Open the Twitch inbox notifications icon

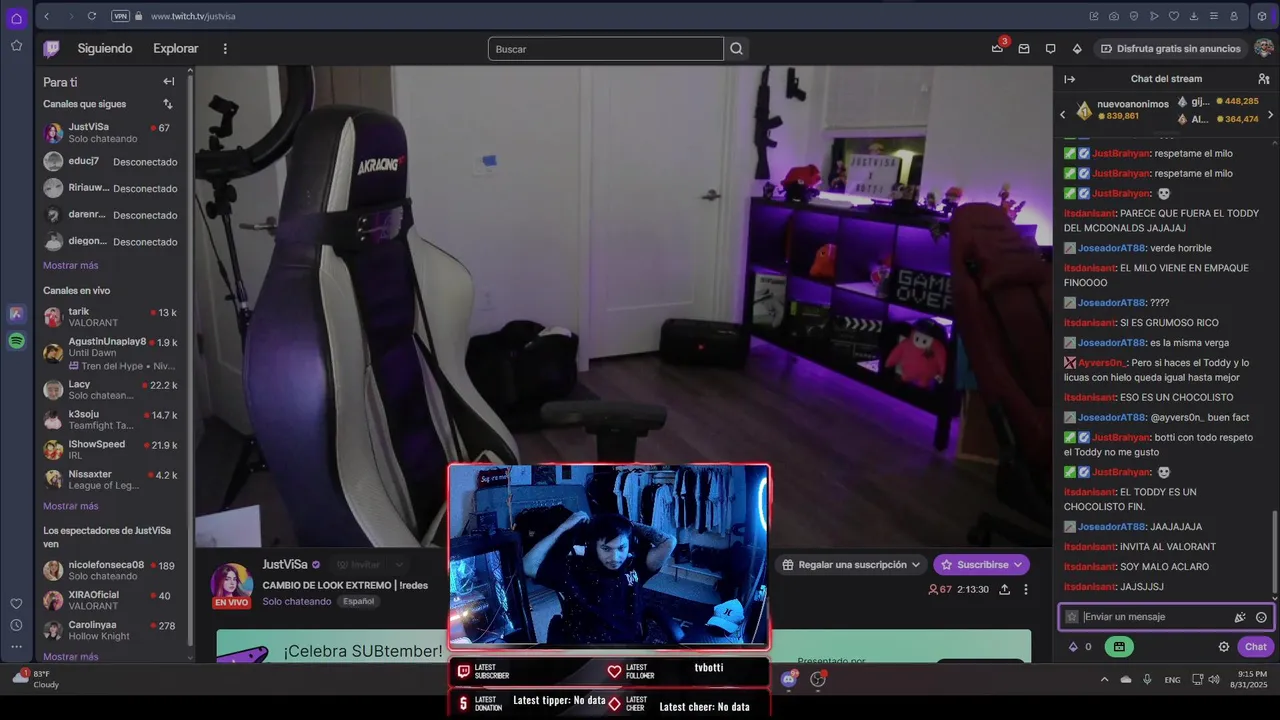[x=1024, y=48]
